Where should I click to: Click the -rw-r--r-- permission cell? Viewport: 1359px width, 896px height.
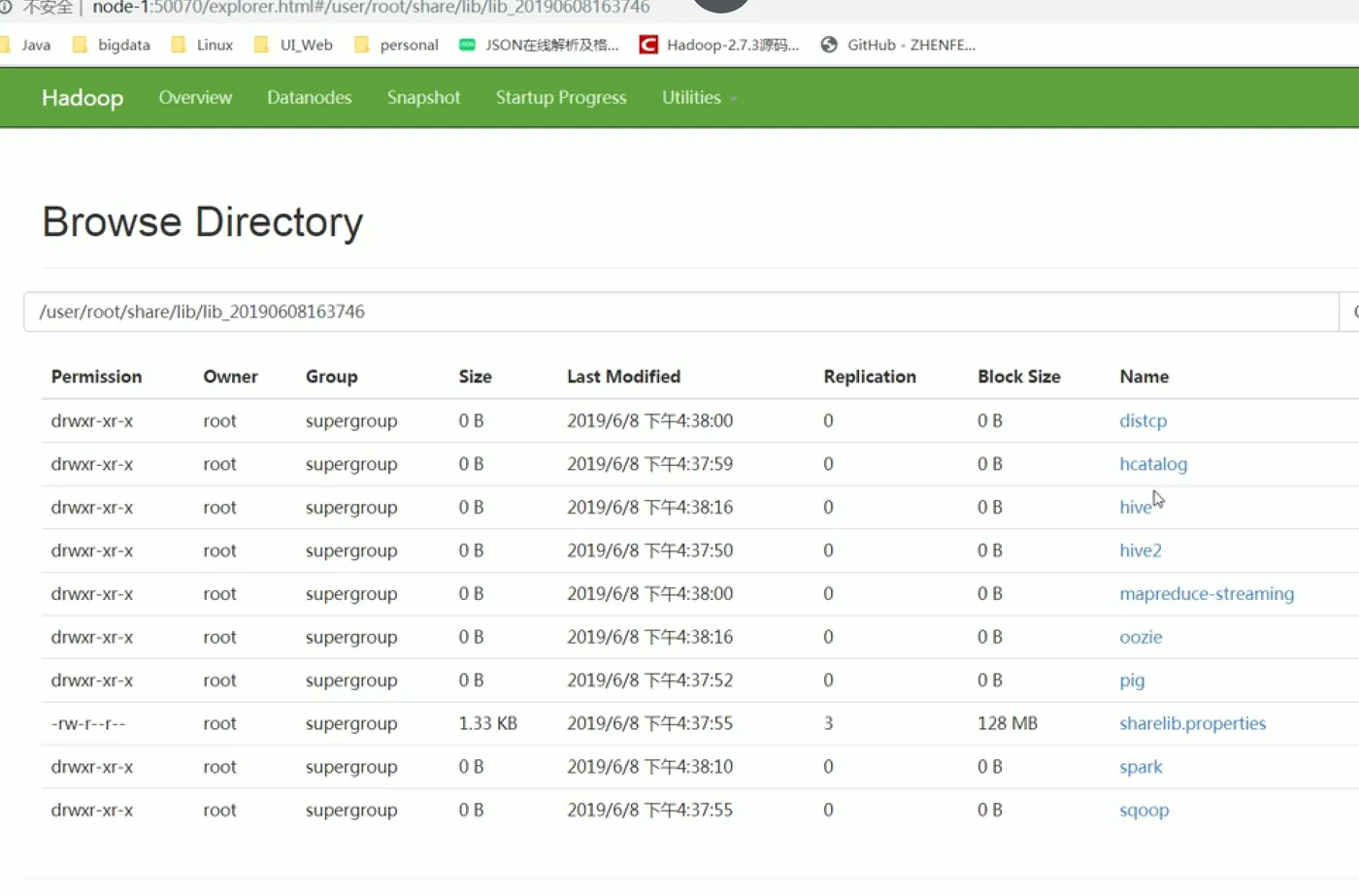click(x=87, y=723)
